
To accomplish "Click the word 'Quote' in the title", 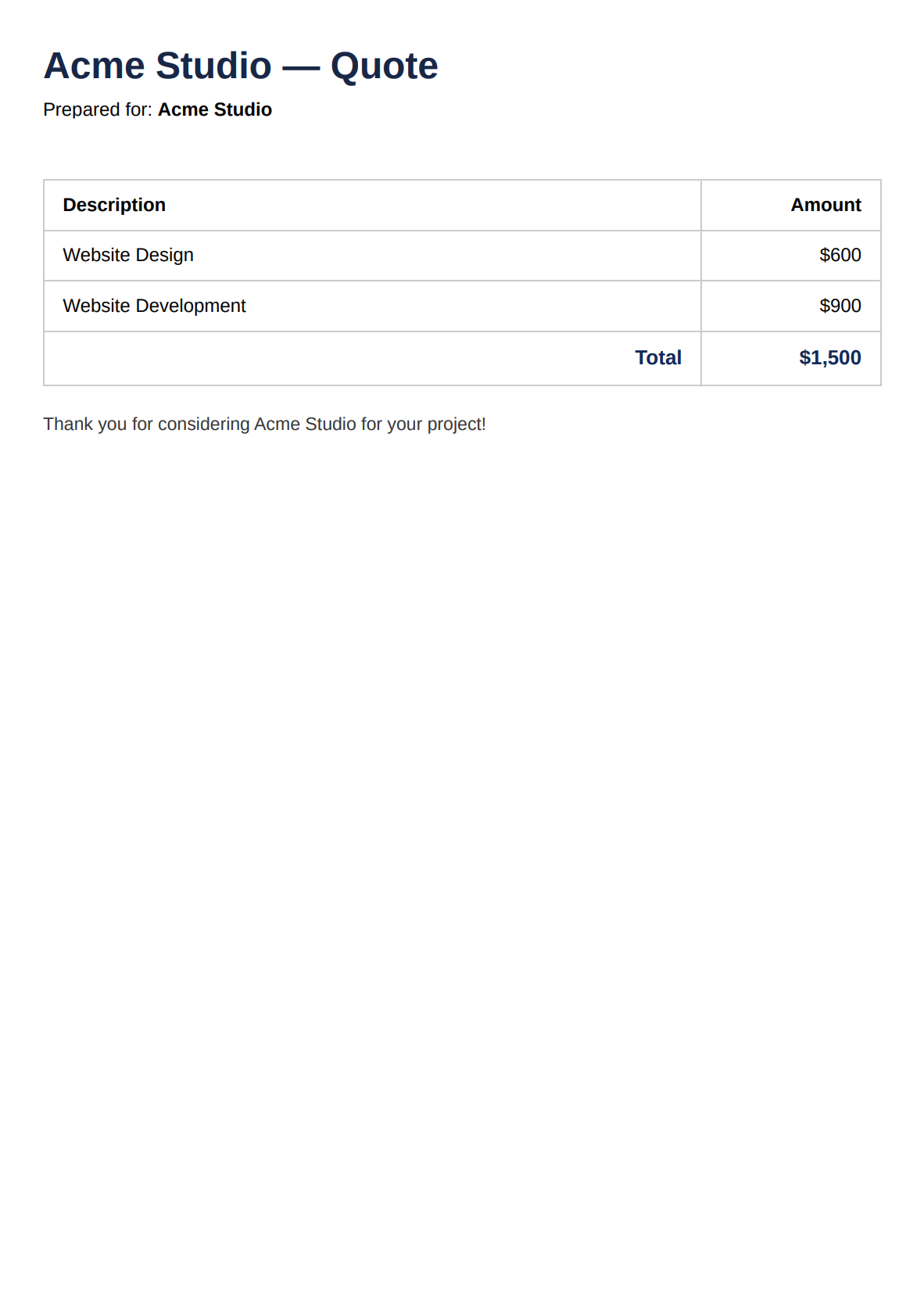I will (385, 66).
